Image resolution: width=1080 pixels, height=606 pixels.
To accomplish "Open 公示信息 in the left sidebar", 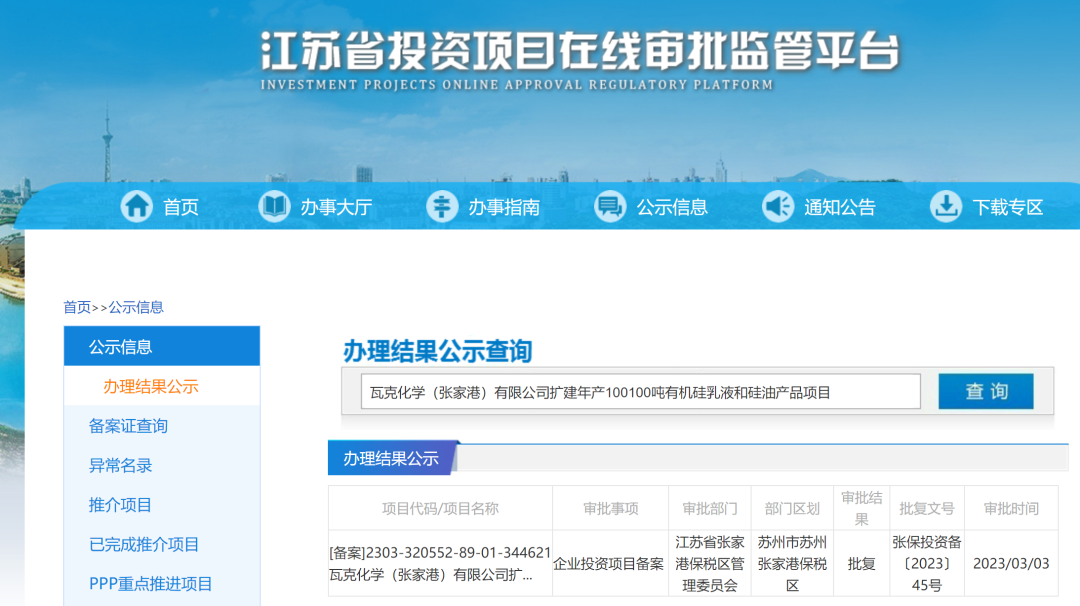I will tap(121, 347).
